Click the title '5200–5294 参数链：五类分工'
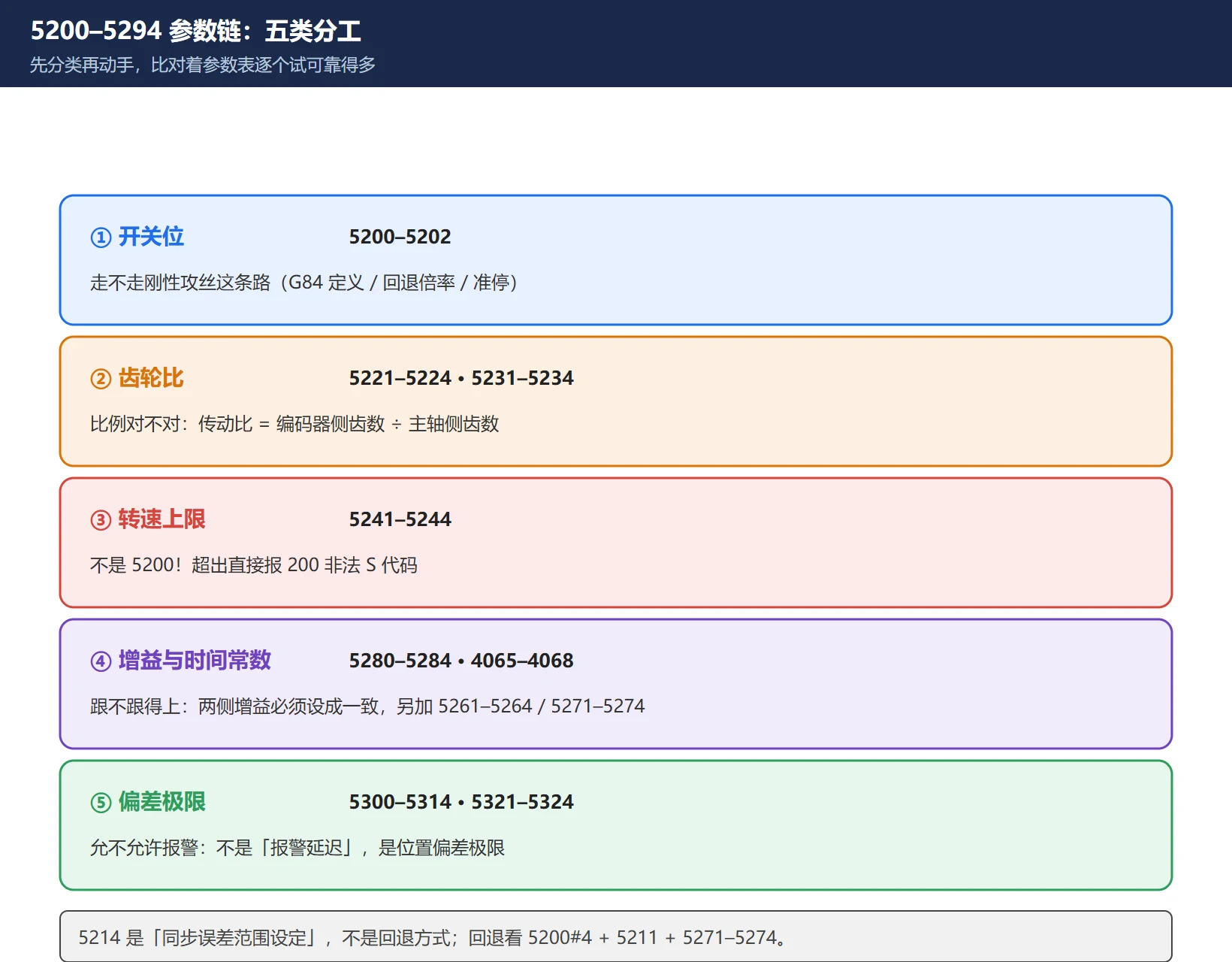Viewport: 1232px width, 962px height. pyautogui.click(x=195, y=31)
